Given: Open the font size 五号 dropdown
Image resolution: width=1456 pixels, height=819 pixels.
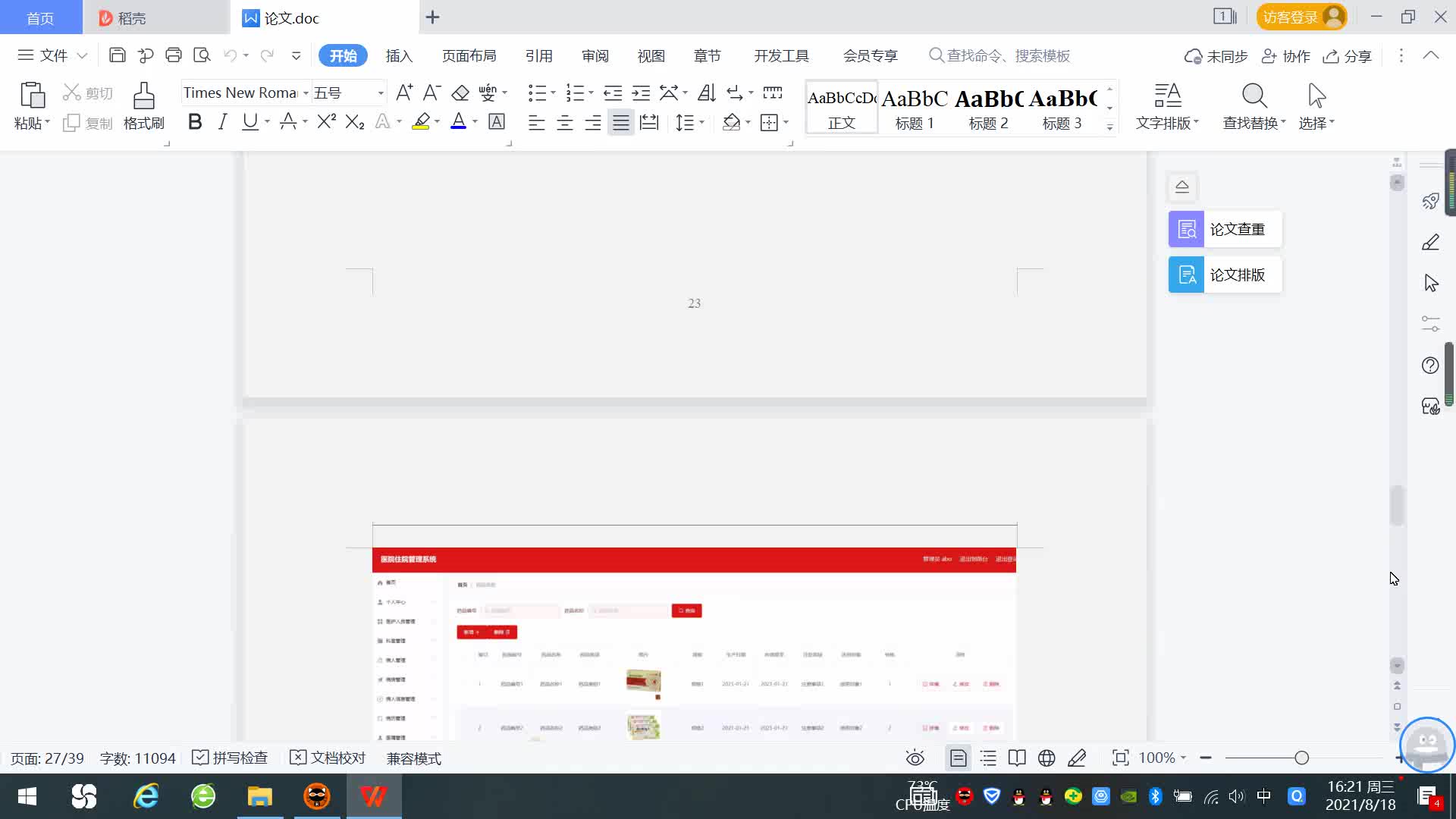Looking at the screenshot, I should (381, 93).
